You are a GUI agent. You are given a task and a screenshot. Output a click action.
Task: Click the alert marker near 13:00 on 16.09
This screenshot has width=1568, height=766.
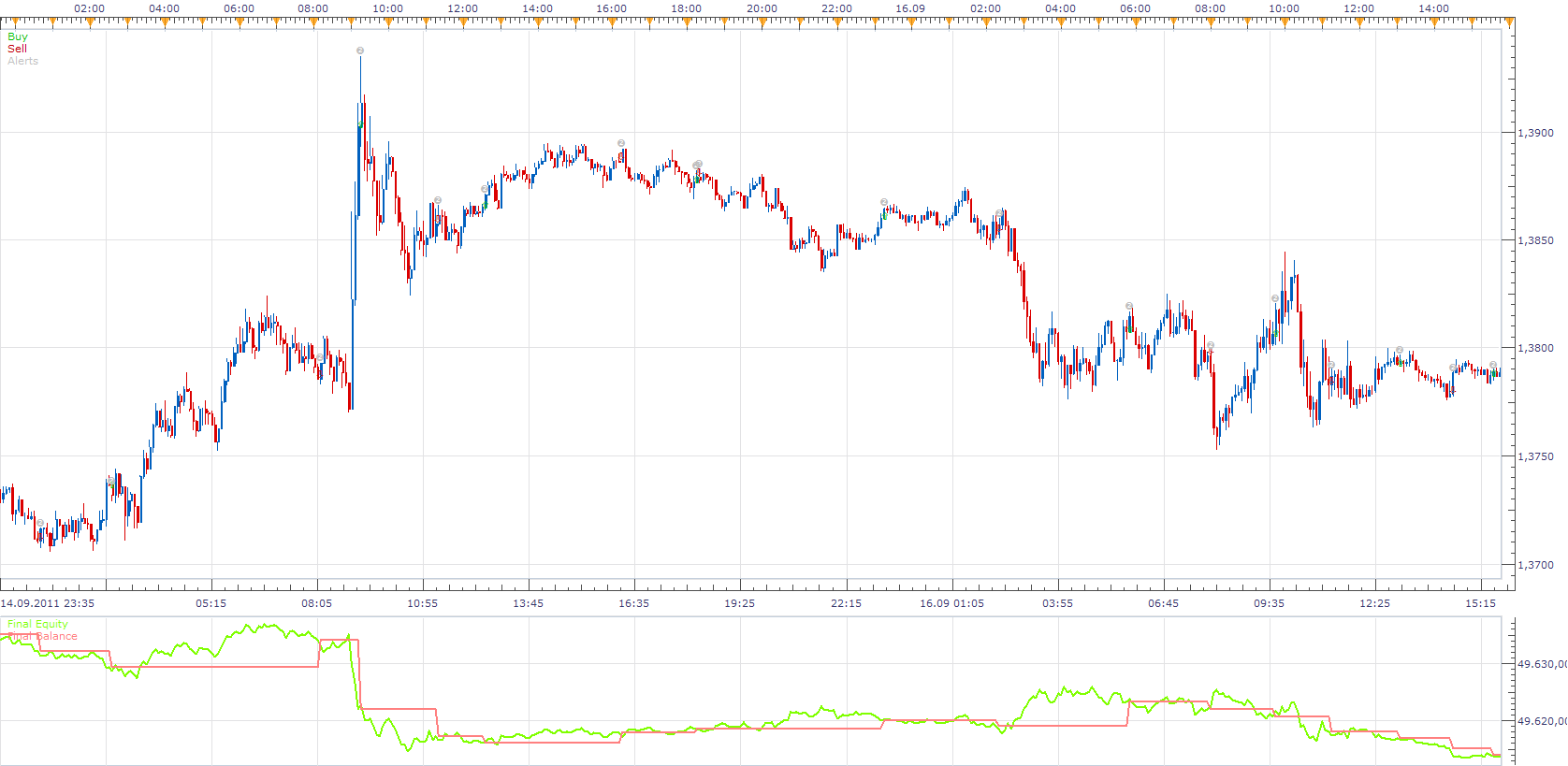(1400, 350)
